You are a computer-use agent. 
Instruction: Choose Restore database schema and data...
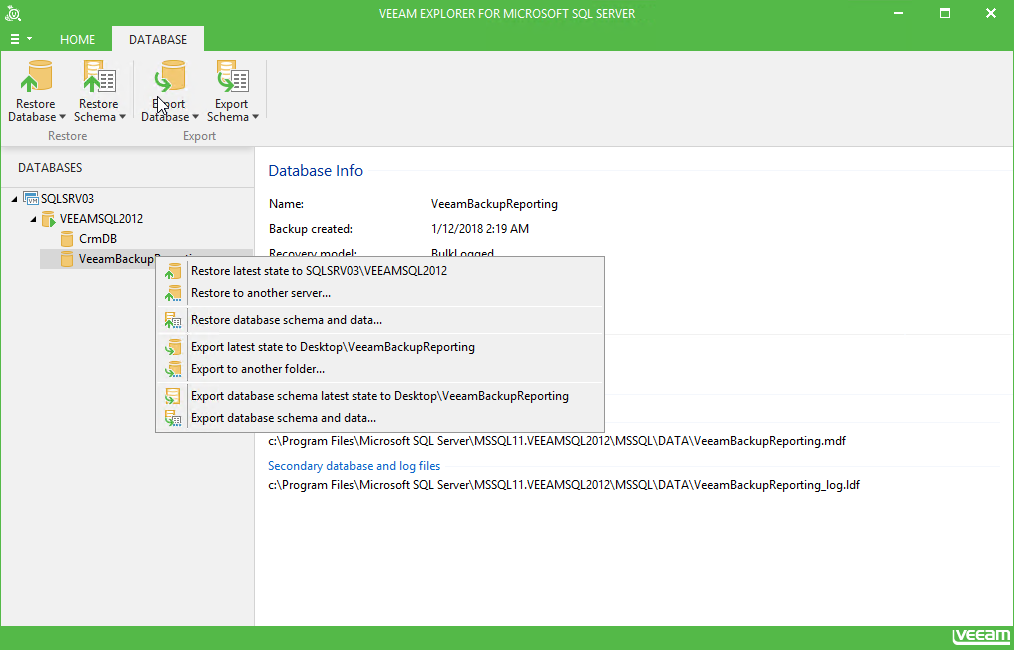pos(380,320)
